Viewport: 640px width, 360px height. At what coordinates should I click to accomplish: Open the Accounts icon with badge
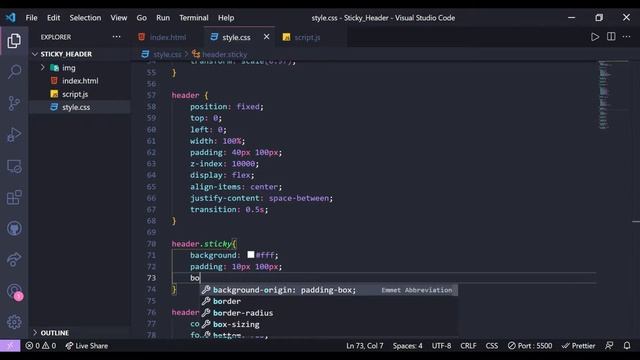(15, 291)
